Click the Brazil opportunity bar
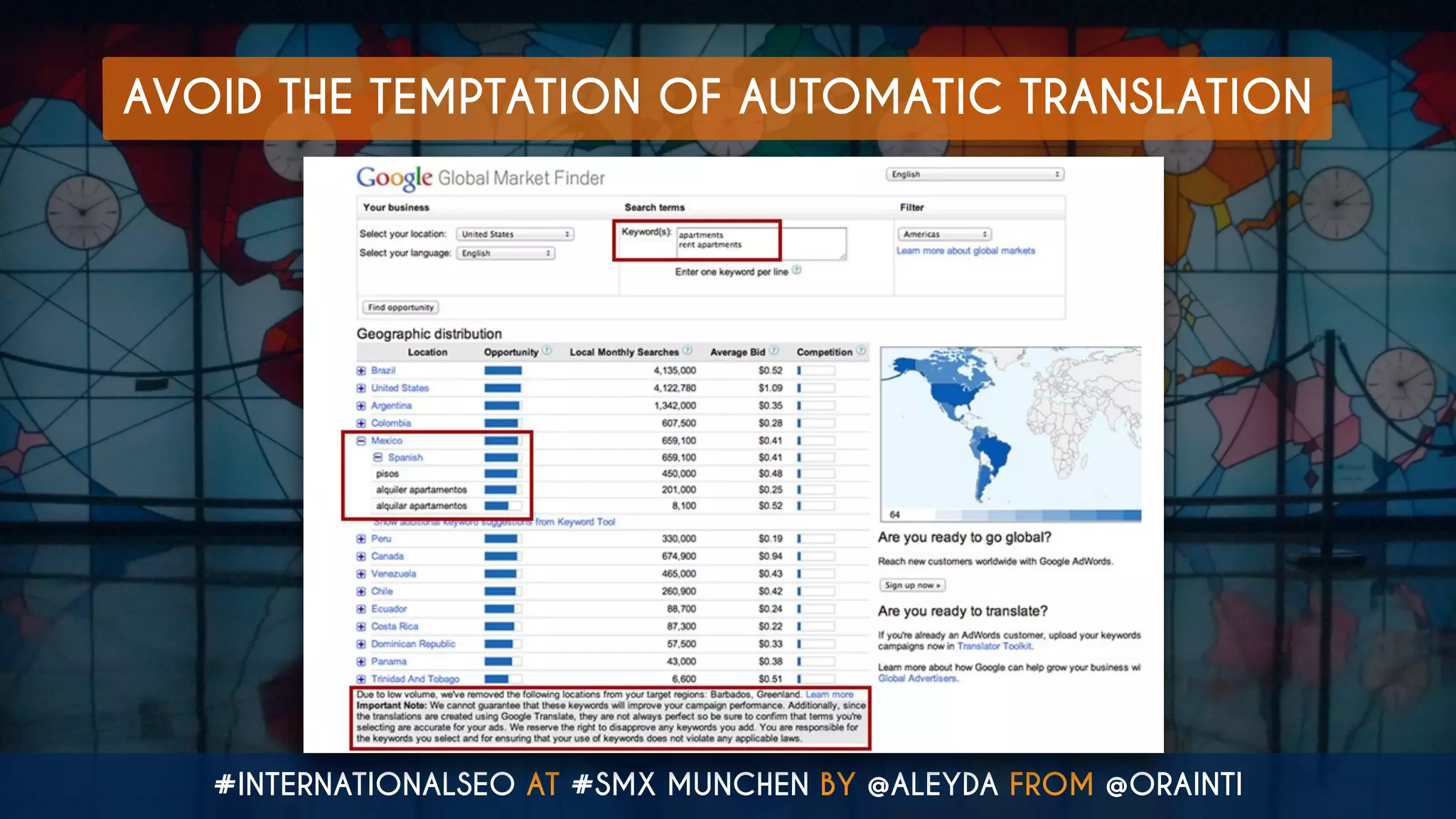 click(x=503, y=370)
